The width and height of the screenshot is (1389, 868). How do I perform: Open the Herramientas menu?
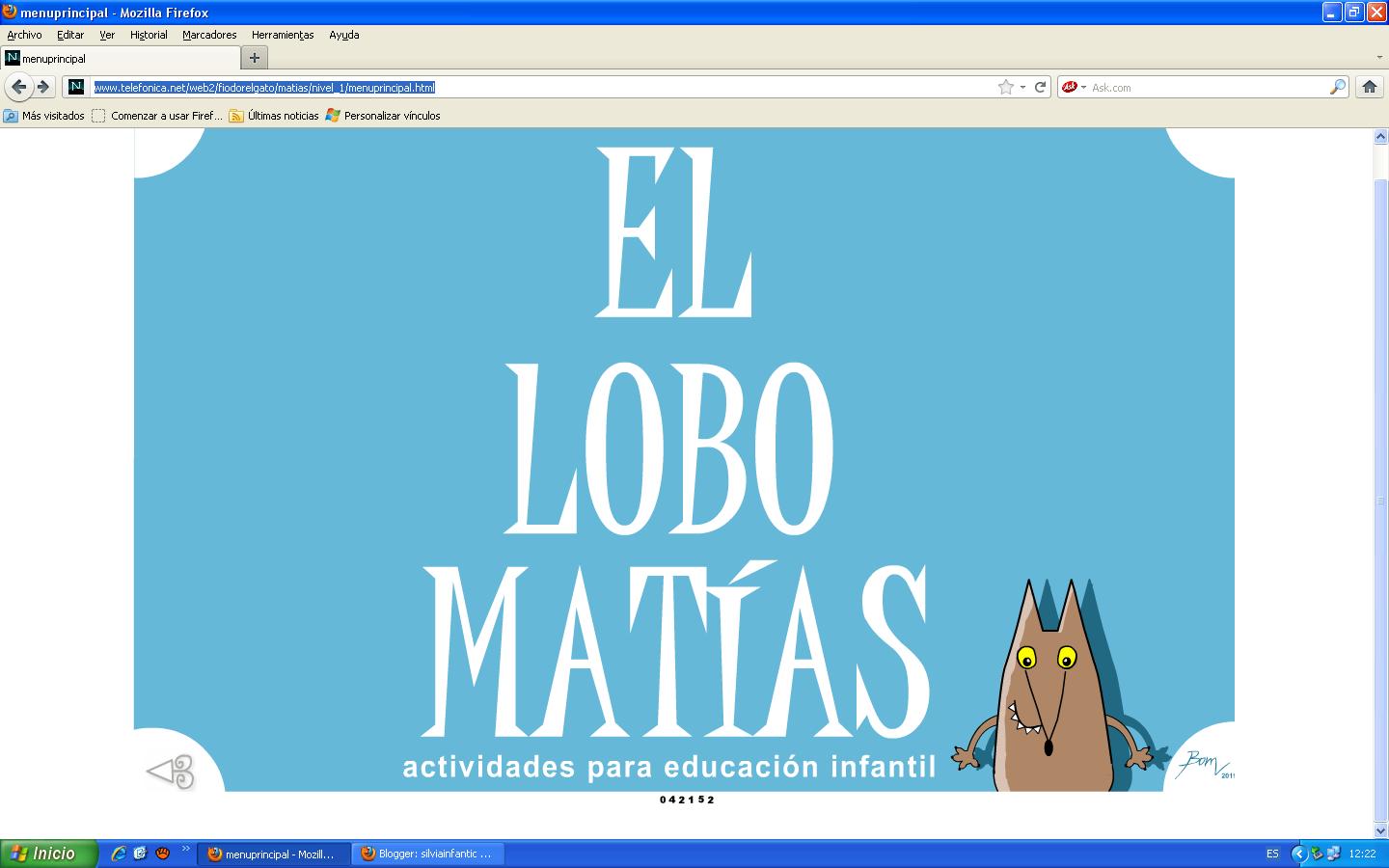click(282, 35)
